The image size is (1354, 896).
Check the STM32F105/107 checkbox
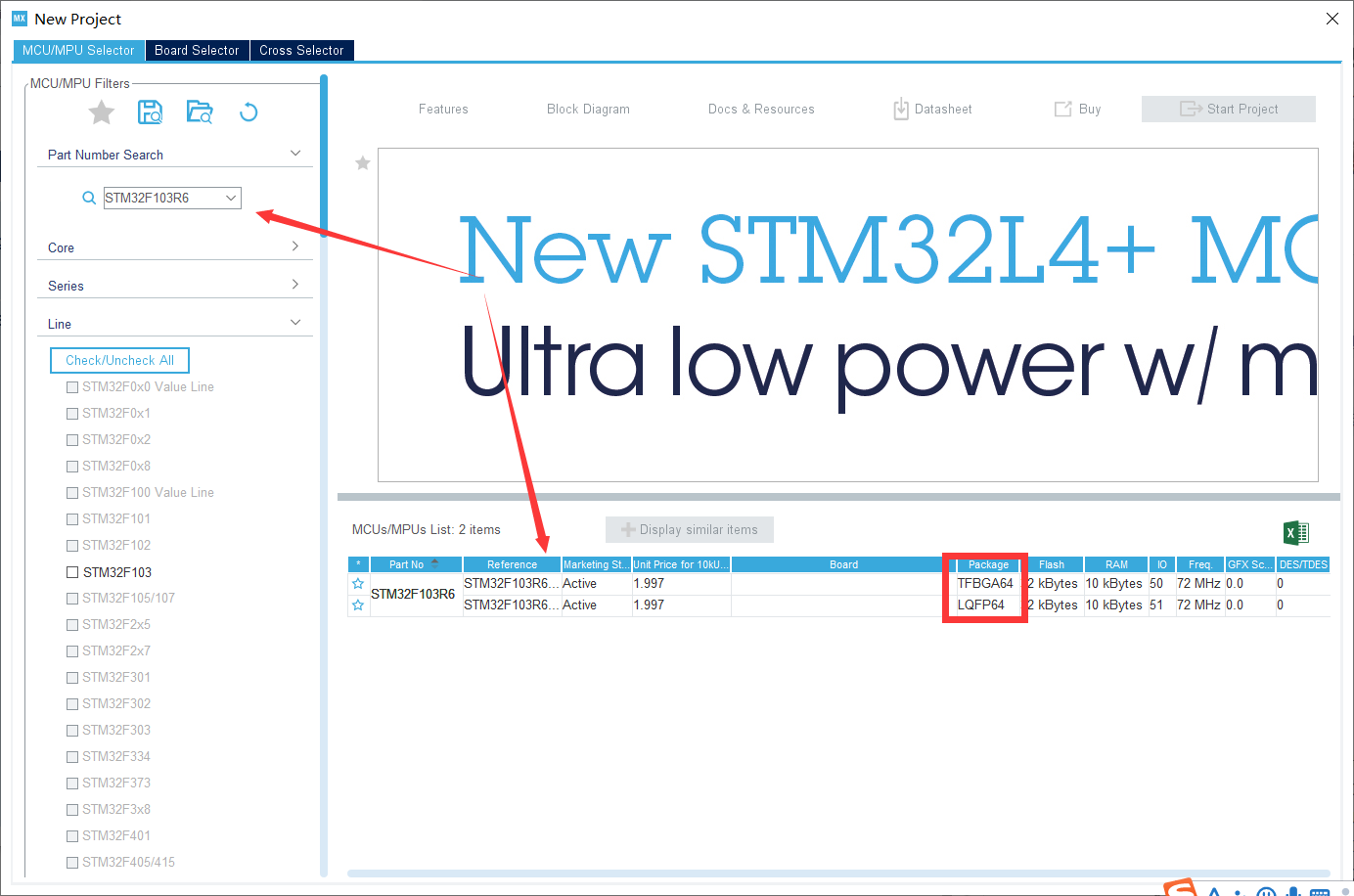[x=72, y=599]
